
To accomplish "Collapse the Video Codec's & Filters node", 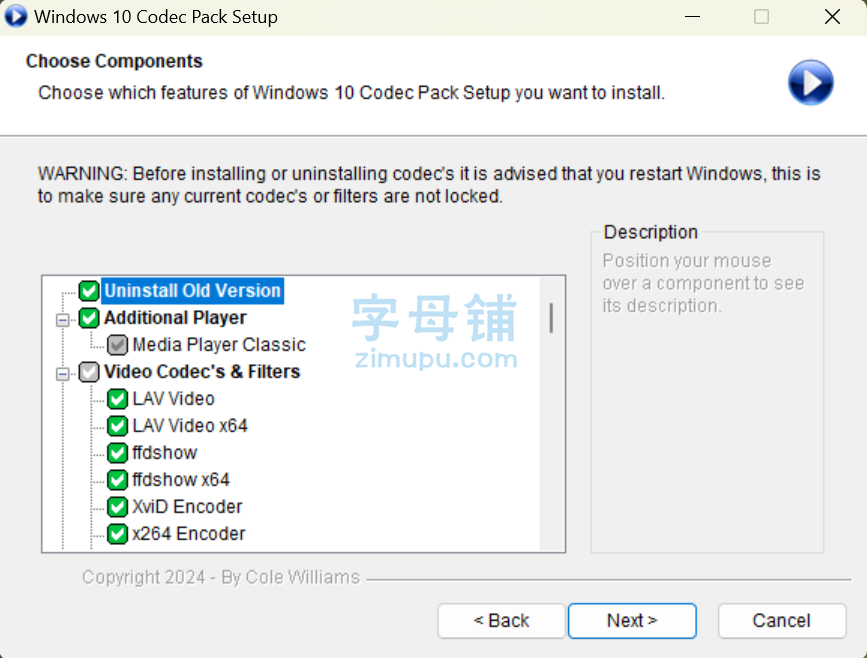I will point(63,374).
